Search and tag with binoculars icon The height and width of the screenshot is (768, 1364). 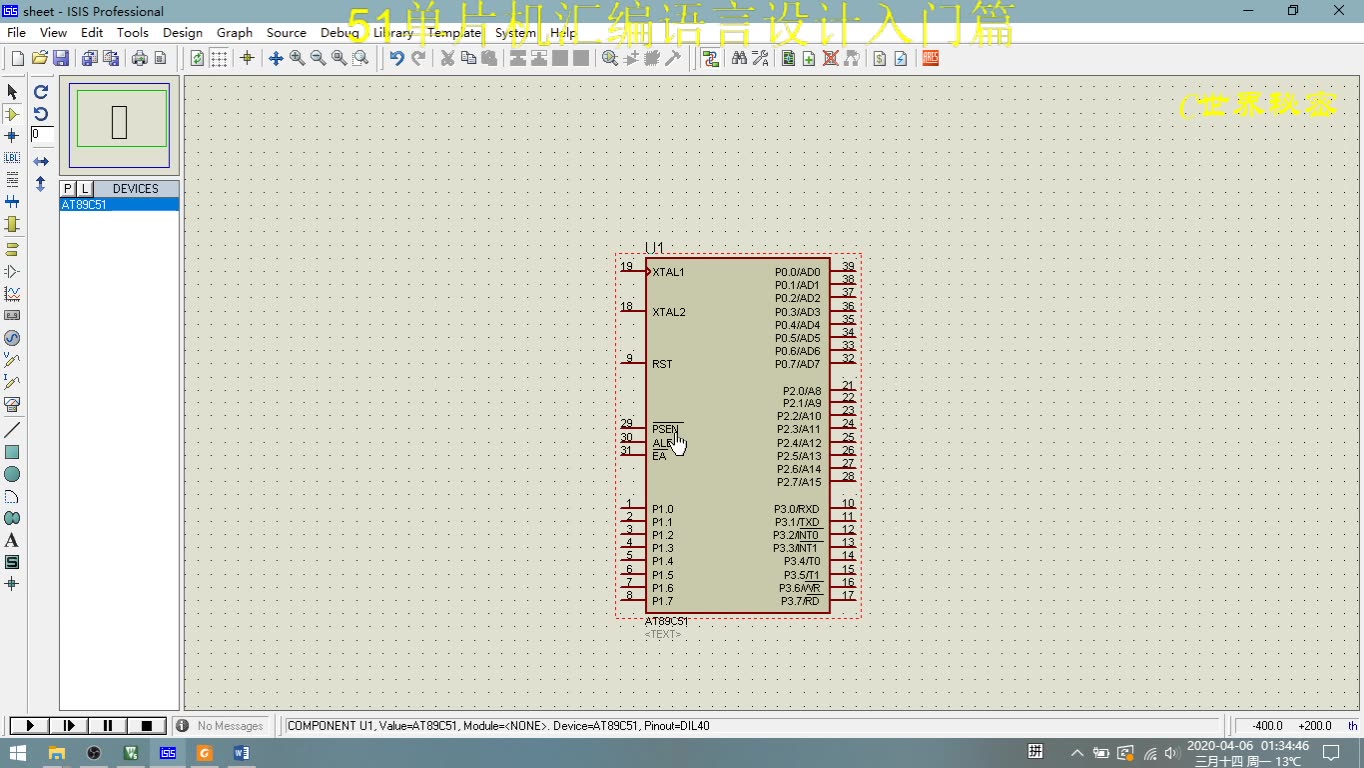click(x=739, y=59)
